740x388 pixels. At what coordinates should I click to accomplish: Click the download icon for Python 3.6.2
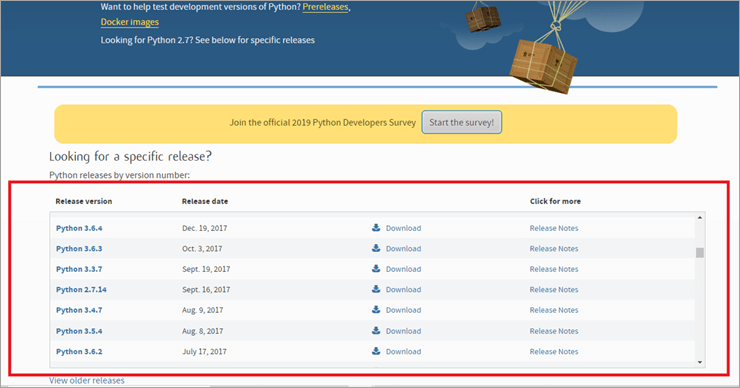[376, 351]
